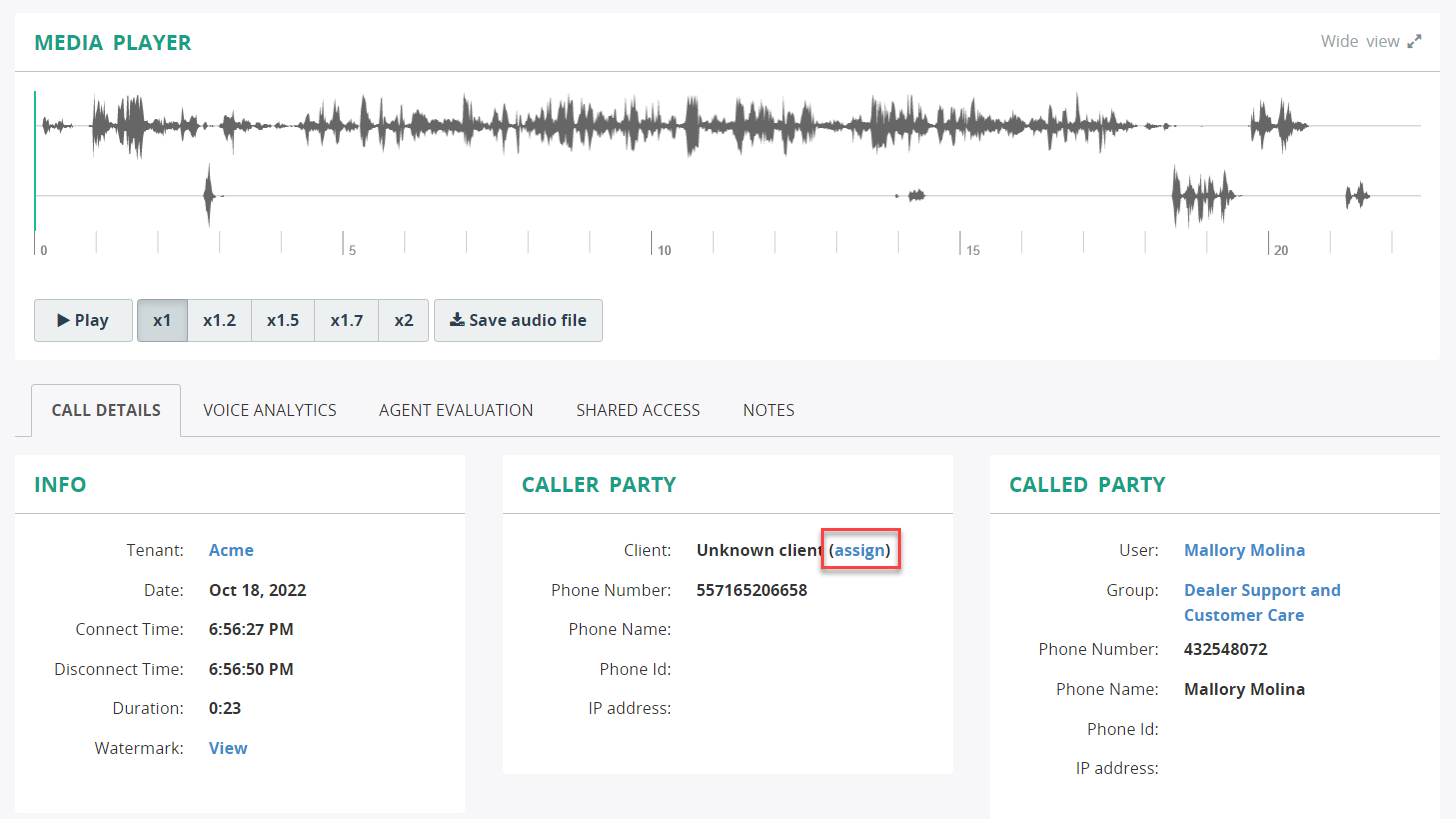Open the Notes tab
This screenshot has height=819, width=1456.
769,410
